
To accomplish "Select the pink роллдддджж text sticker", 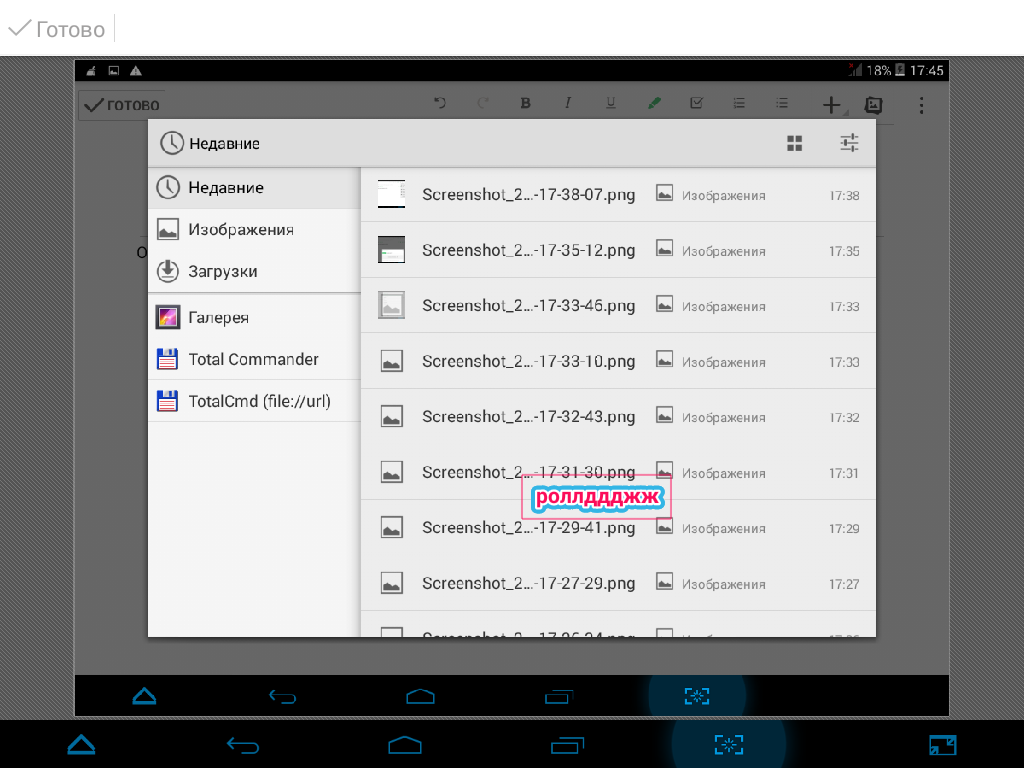I will coord(597,498).
